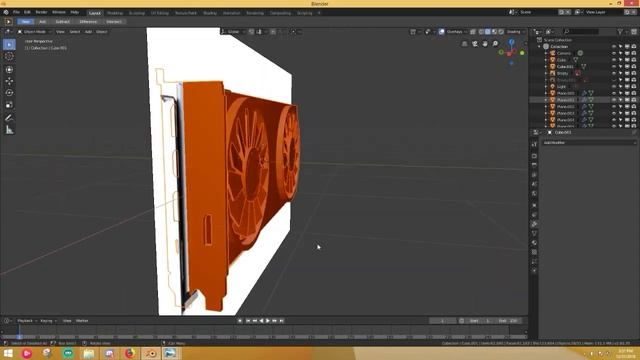The width and height of the screenshot is (640, 360).
Task: Select the Measure ruler tool
Action: [x=9, y=130]
